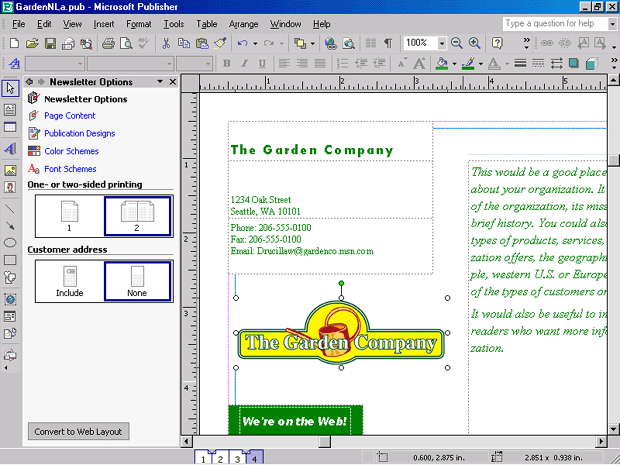Click the Fill Color paint bucket
The width and height of the screenshot is (620, 465).
point(442,63)
